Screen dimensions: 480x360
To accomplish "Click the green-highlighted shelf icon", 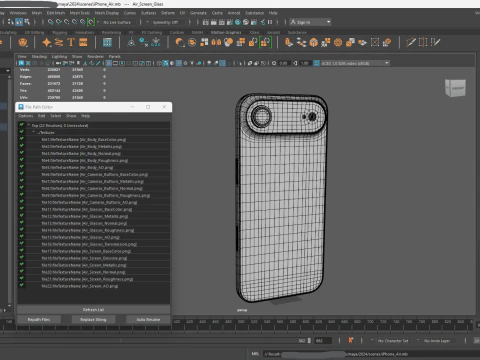I will click(265, 42).
